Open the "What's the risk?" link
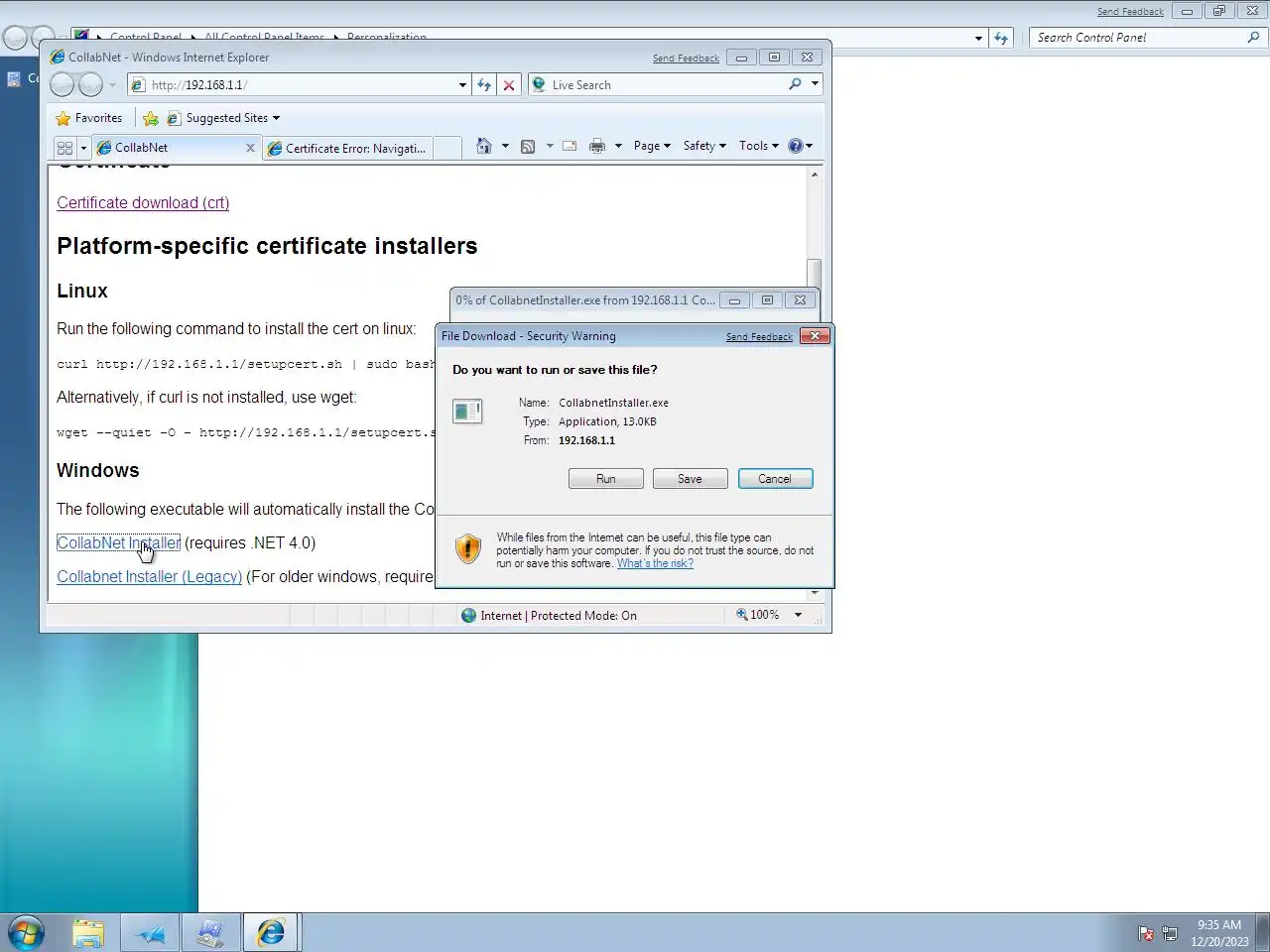The image size is (1270, 952). [x=655, y=563]
